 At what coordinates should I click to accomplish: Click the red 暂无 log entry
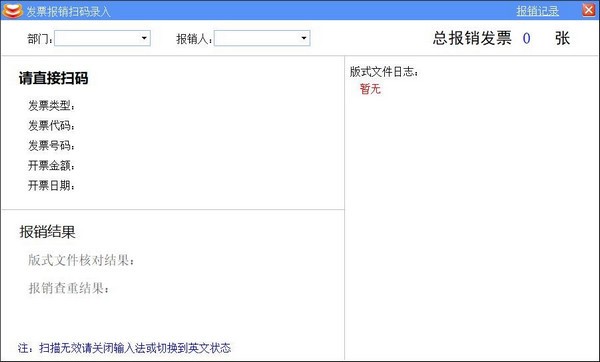370,89
